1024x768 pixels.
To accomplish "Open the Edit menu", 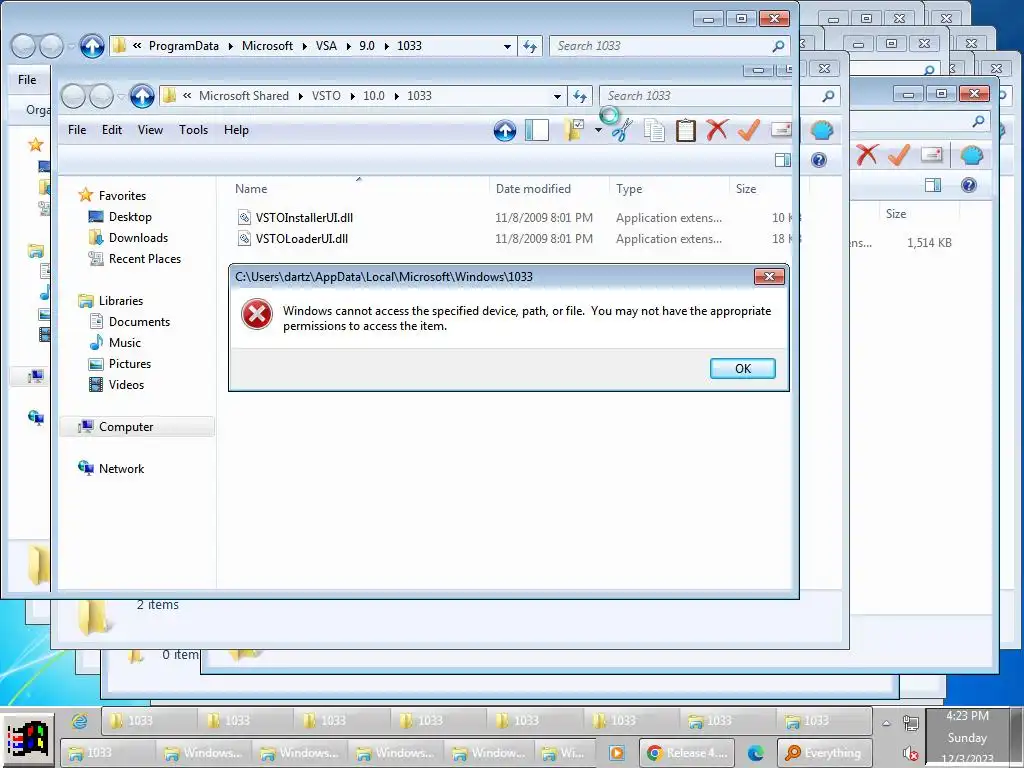I will click(x=112, y=130).
